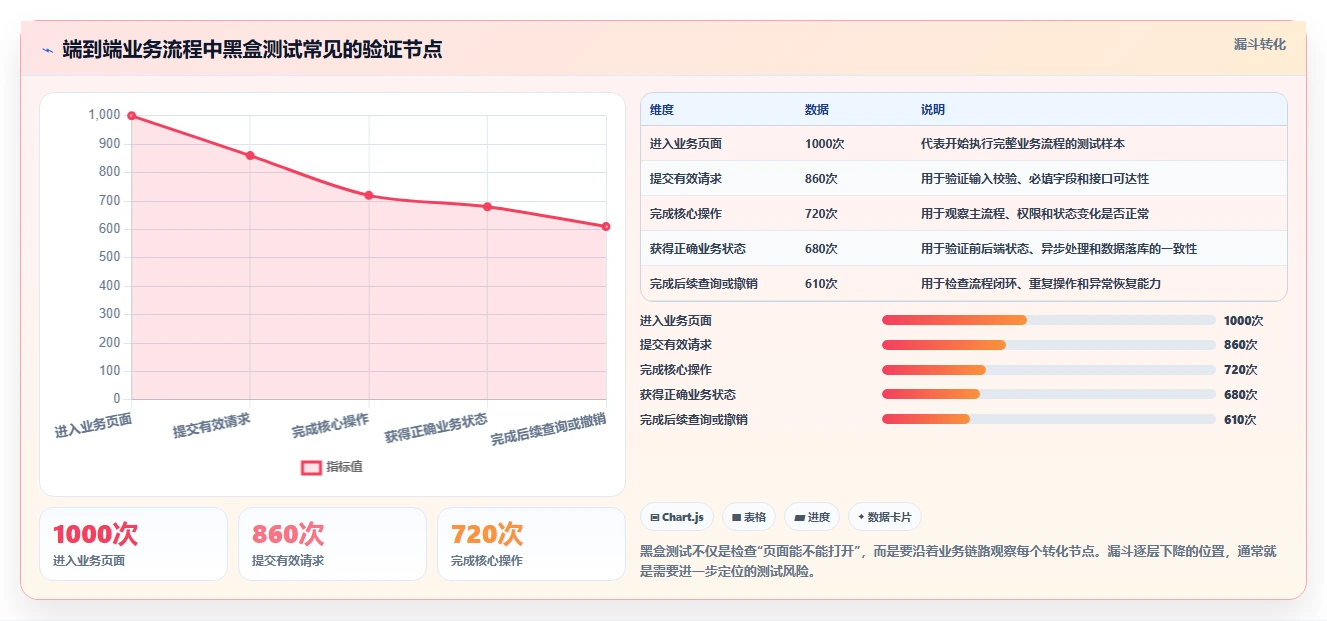Click the lightning icon beside the title
Image resolution: width=1327 pixels, height=621 pixels.
pos(47,49)
